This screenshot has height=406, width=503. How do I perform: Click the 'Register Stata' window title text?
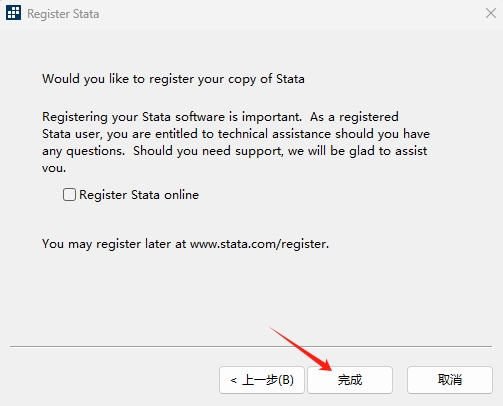pyautogui.click(x=63, y=14)
